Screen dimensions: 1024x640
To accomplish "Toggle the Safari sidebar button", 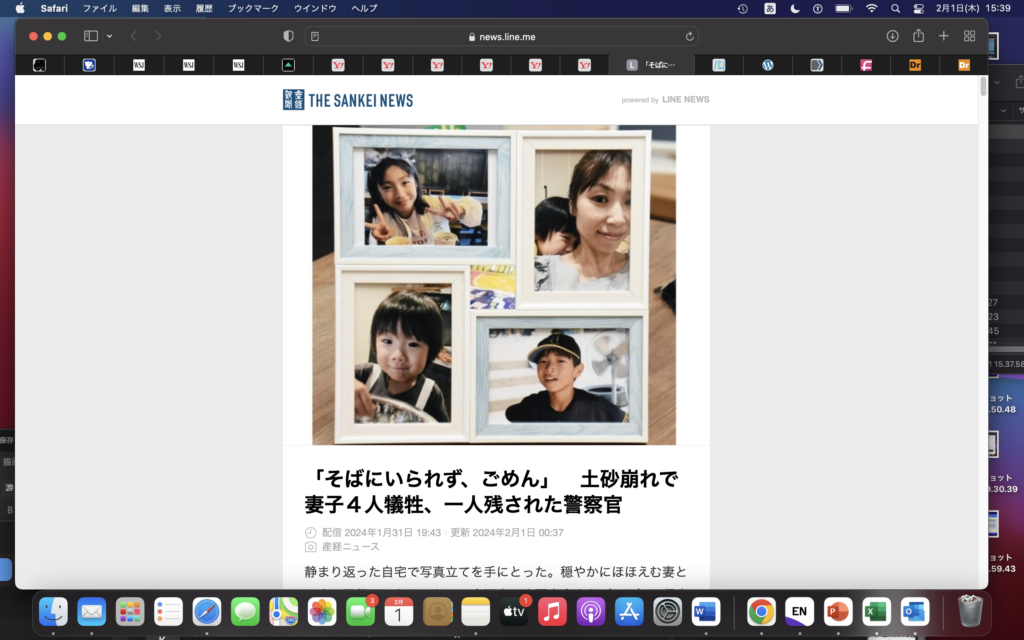I will [91, 36].
